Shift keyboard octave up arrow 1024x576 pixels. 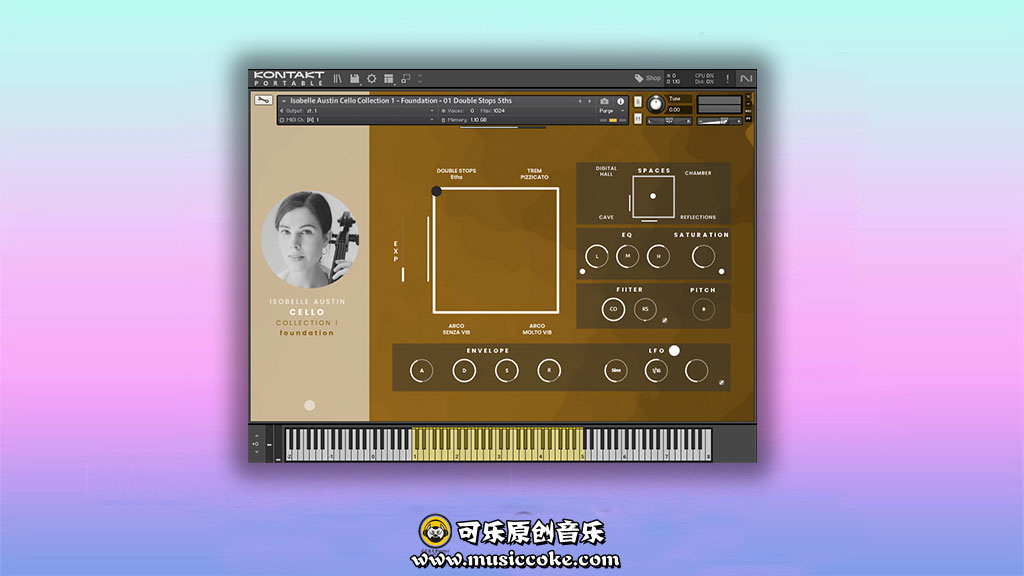257,436
